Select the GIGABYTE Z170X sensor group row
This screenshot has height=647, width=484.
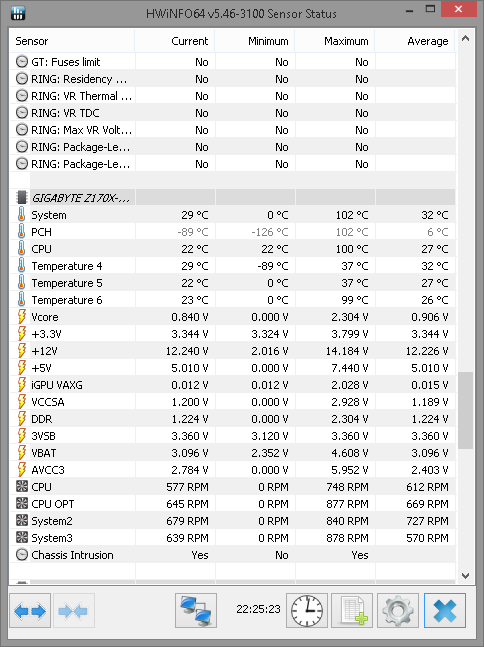(232, 198)
